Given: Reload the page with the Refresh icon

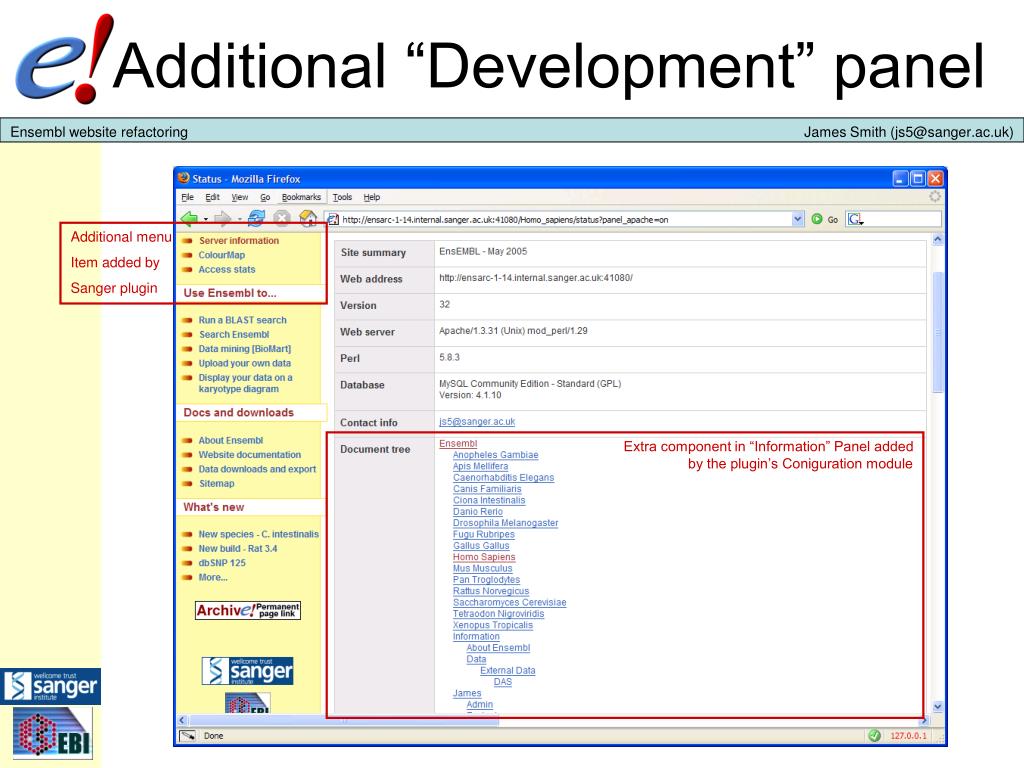Looking at the screenshot, I should (256, 219).
